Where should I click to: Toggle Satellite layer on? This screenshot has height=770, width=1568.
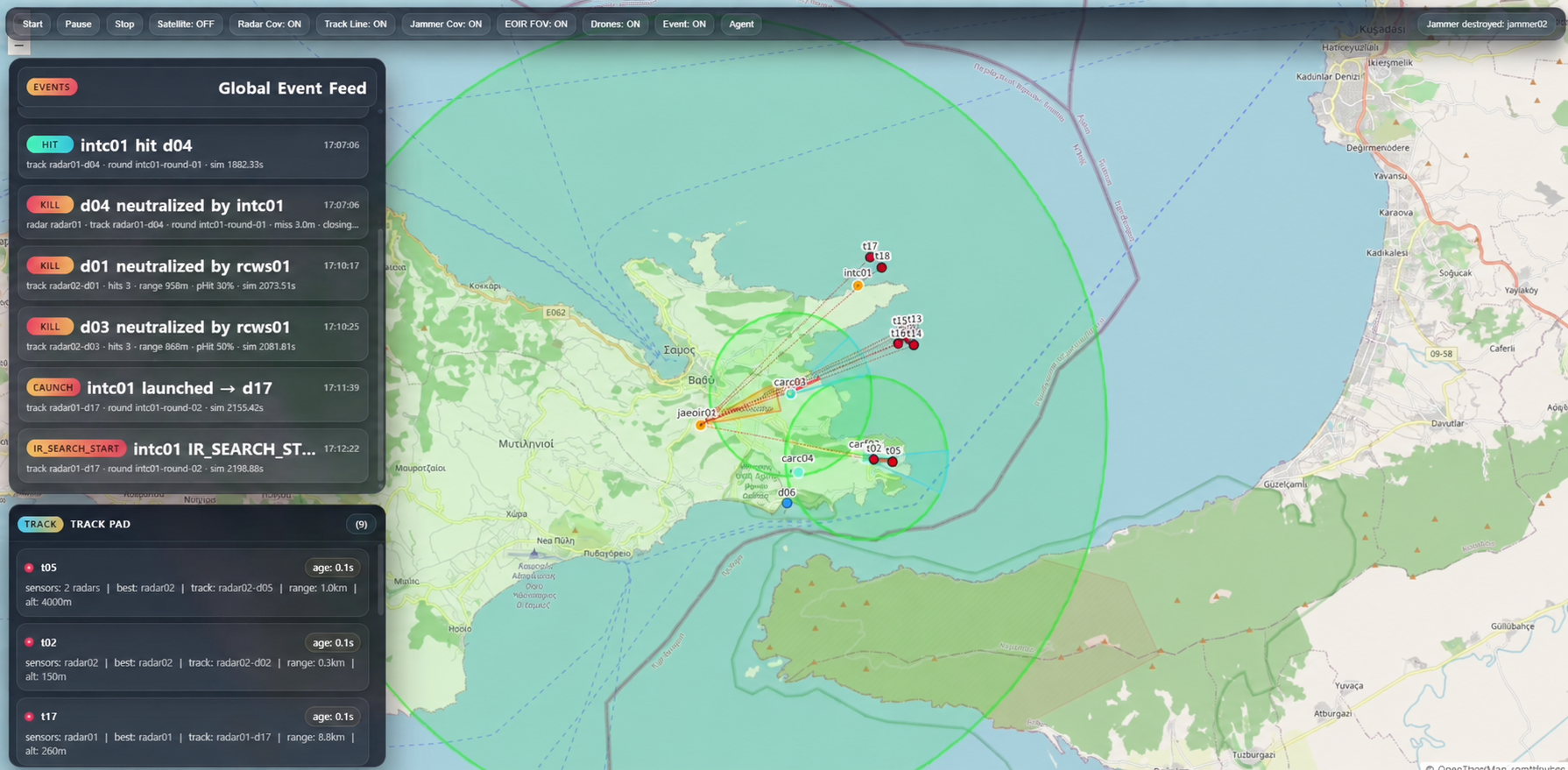click(x=185, y=24)
